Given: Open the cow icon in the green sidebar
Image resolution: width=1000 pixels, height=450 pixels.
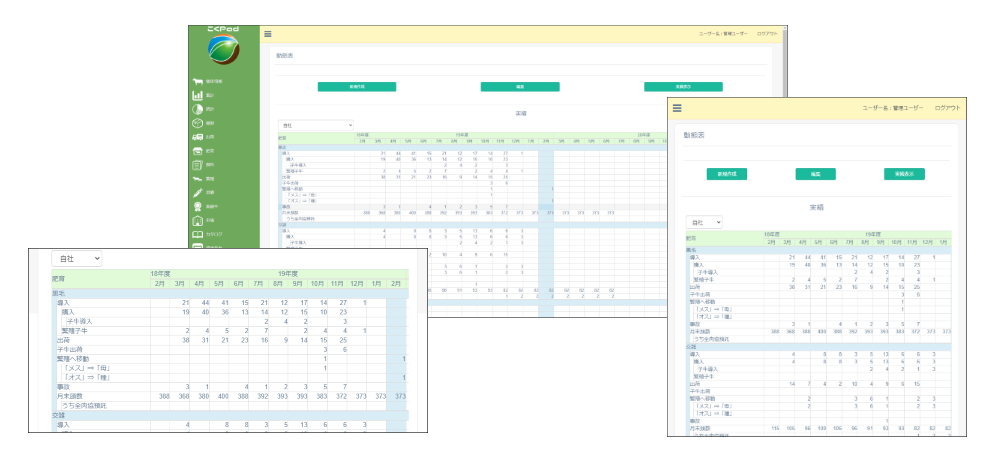Looking at the screenshot, I should (197, 82).
